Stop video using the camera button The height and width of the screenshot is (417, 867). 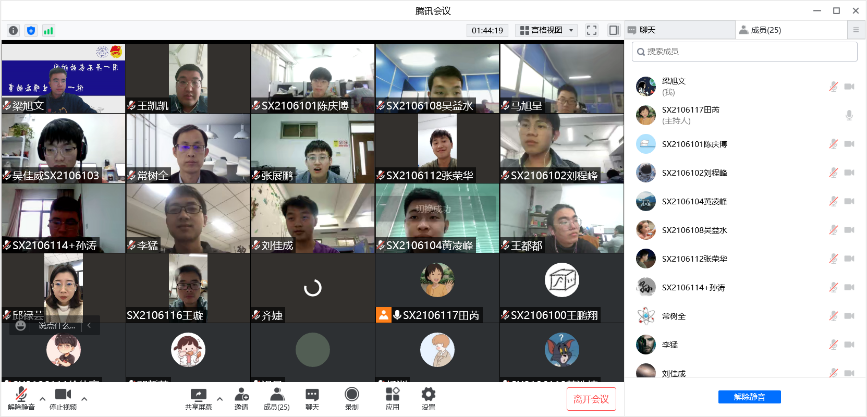(x=62, y=396)
